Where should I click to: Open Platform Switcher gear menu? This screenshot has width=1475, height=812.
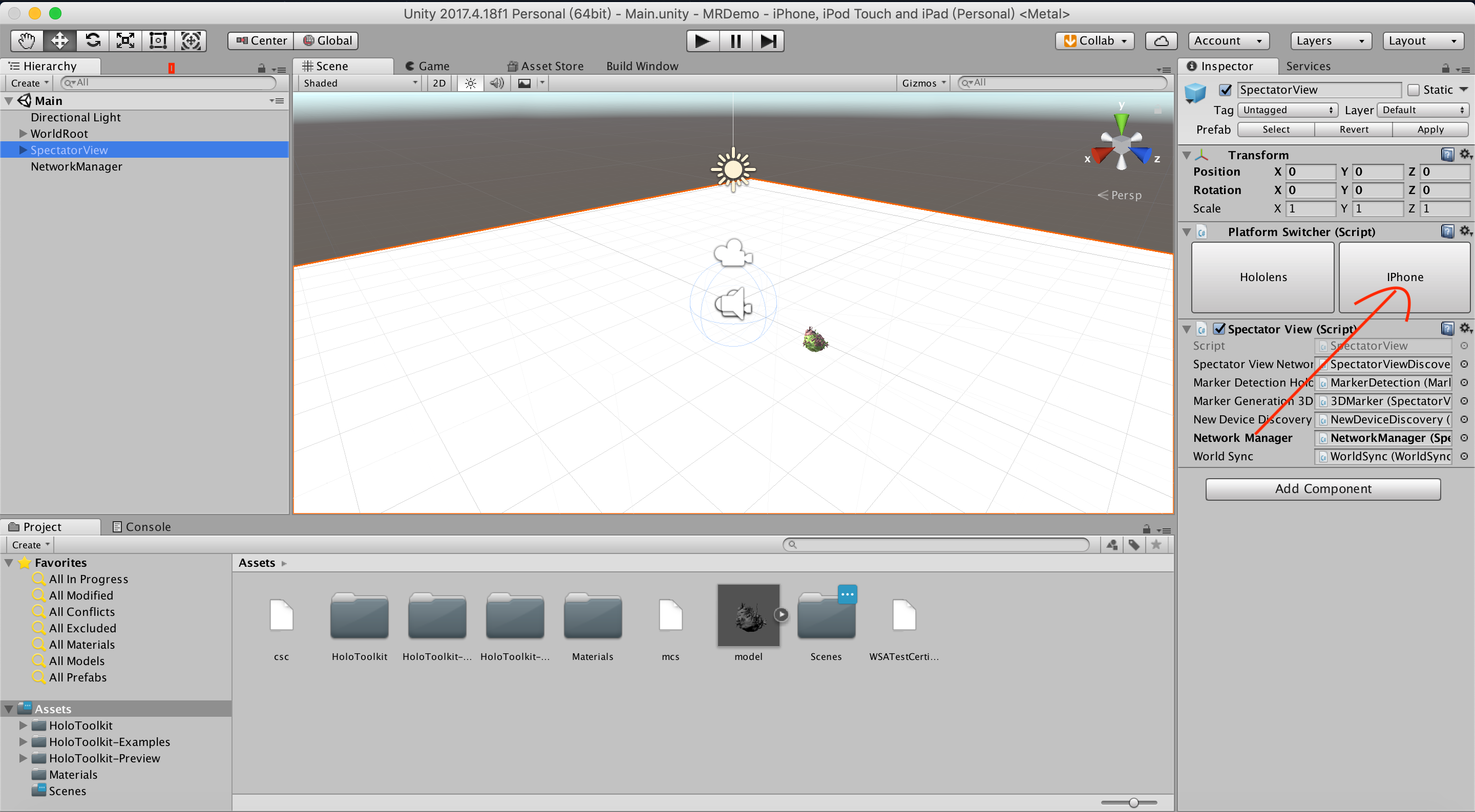(x=1465, y=231)
